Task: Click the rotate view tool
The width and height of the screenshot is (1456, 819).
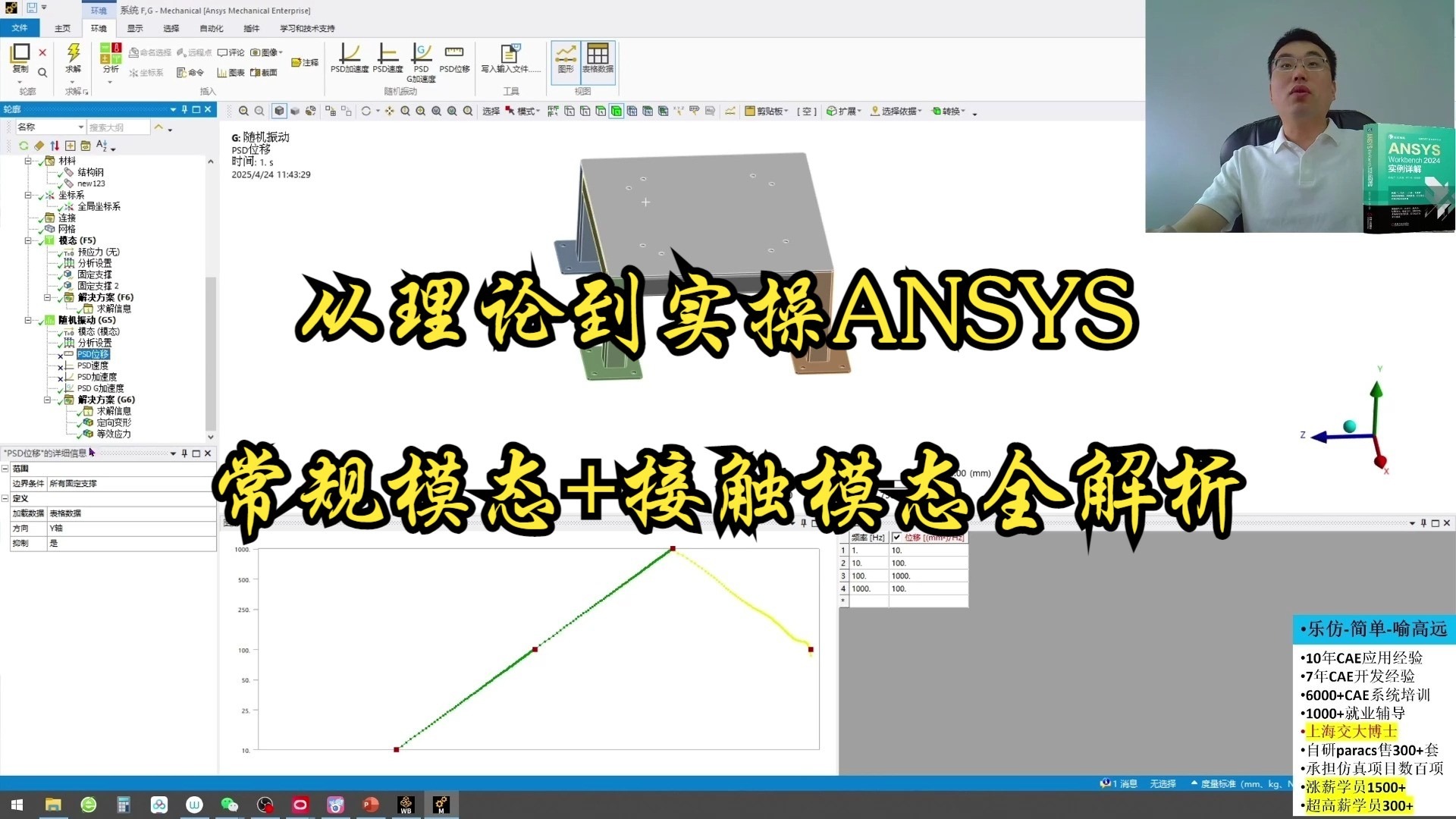Action: pos(366,111)
